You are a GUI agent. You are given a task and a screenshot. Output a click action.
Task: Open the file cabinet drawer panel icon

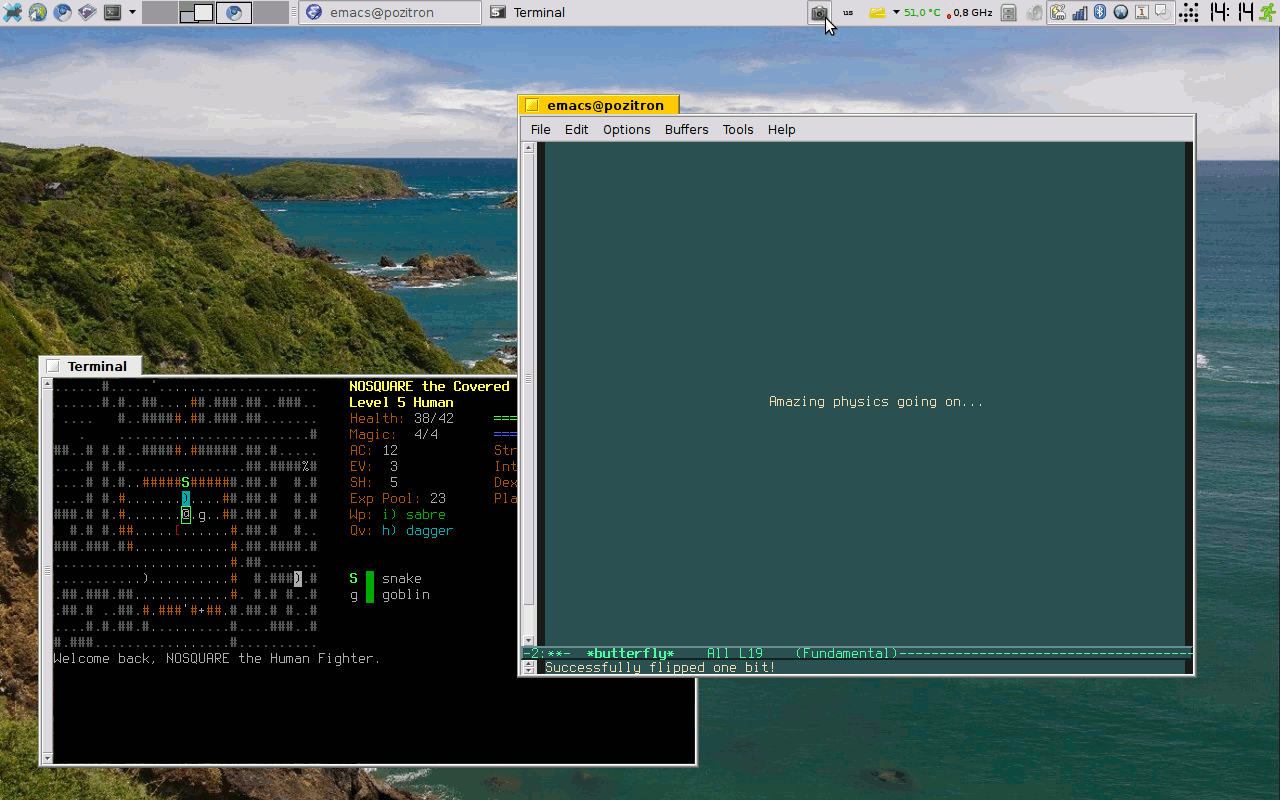1009,13
